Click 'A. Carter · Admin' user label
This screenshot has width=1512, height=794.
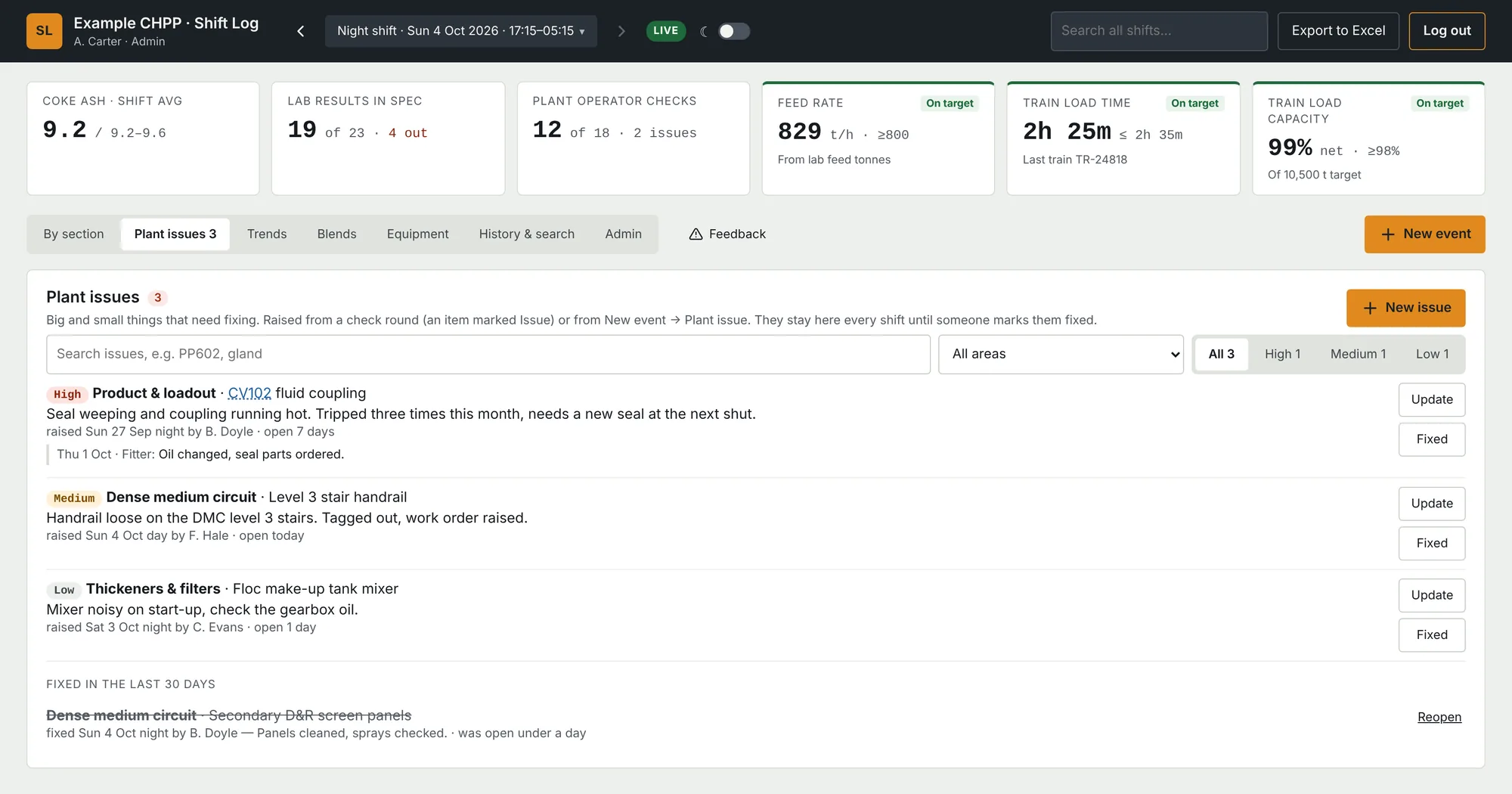pos(119,42)
